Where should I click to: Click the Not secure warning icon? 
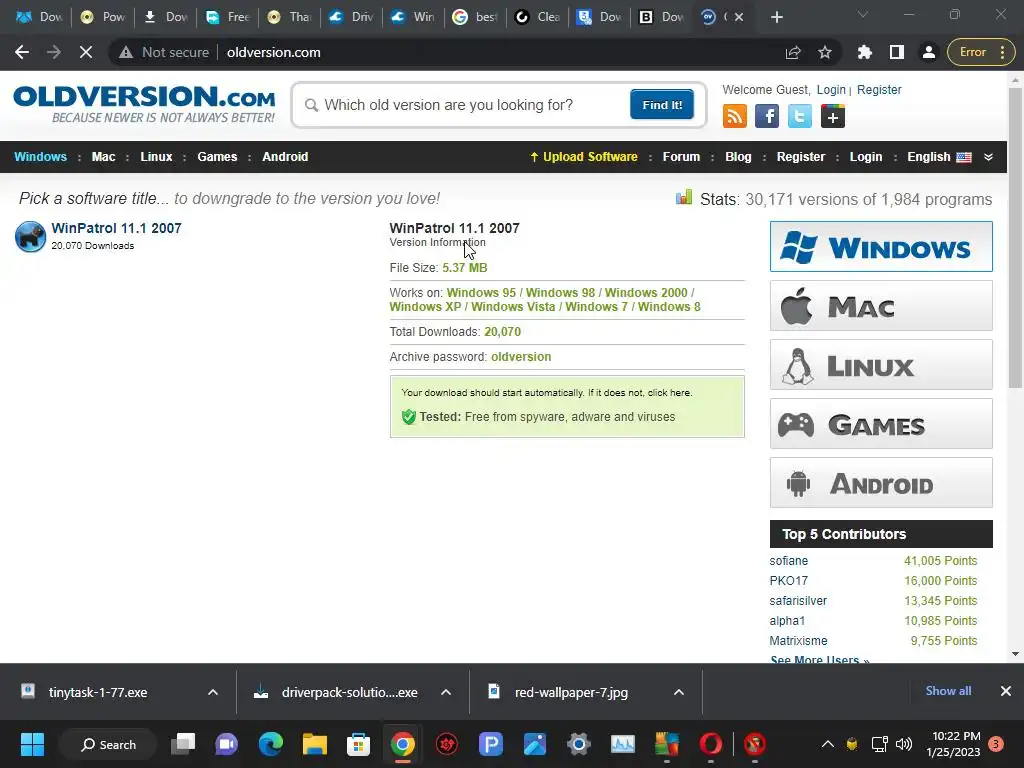coord(125,52)
